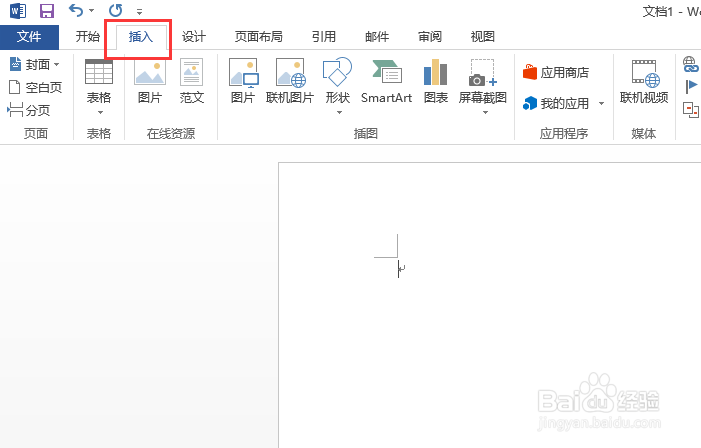Click the Word application icon

click(18, 10)
